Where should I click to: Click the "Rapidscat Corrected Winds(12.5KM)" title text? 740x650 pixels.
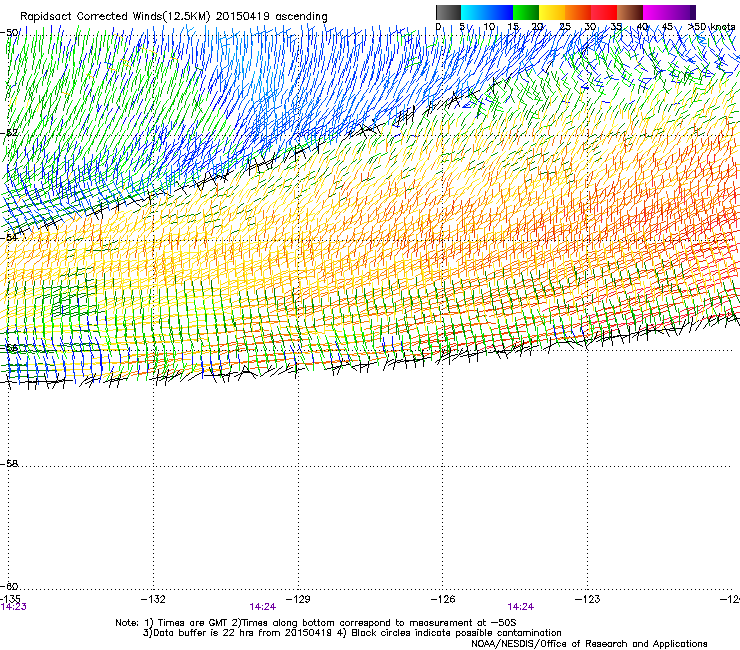click(x=115, y=17)
